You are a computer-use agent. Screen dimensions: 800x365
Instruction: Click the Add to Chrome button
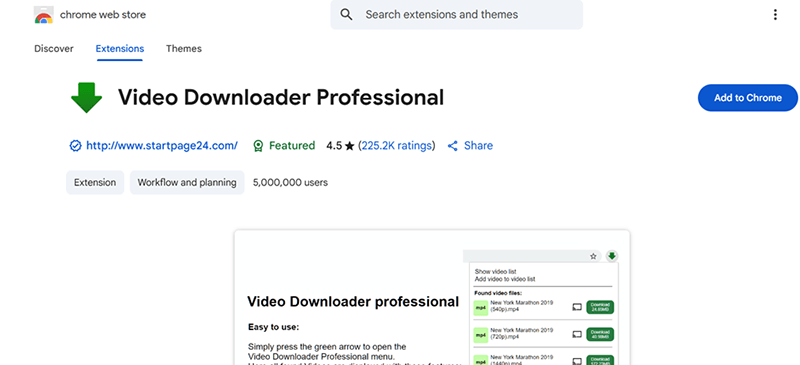coord(747,98)
